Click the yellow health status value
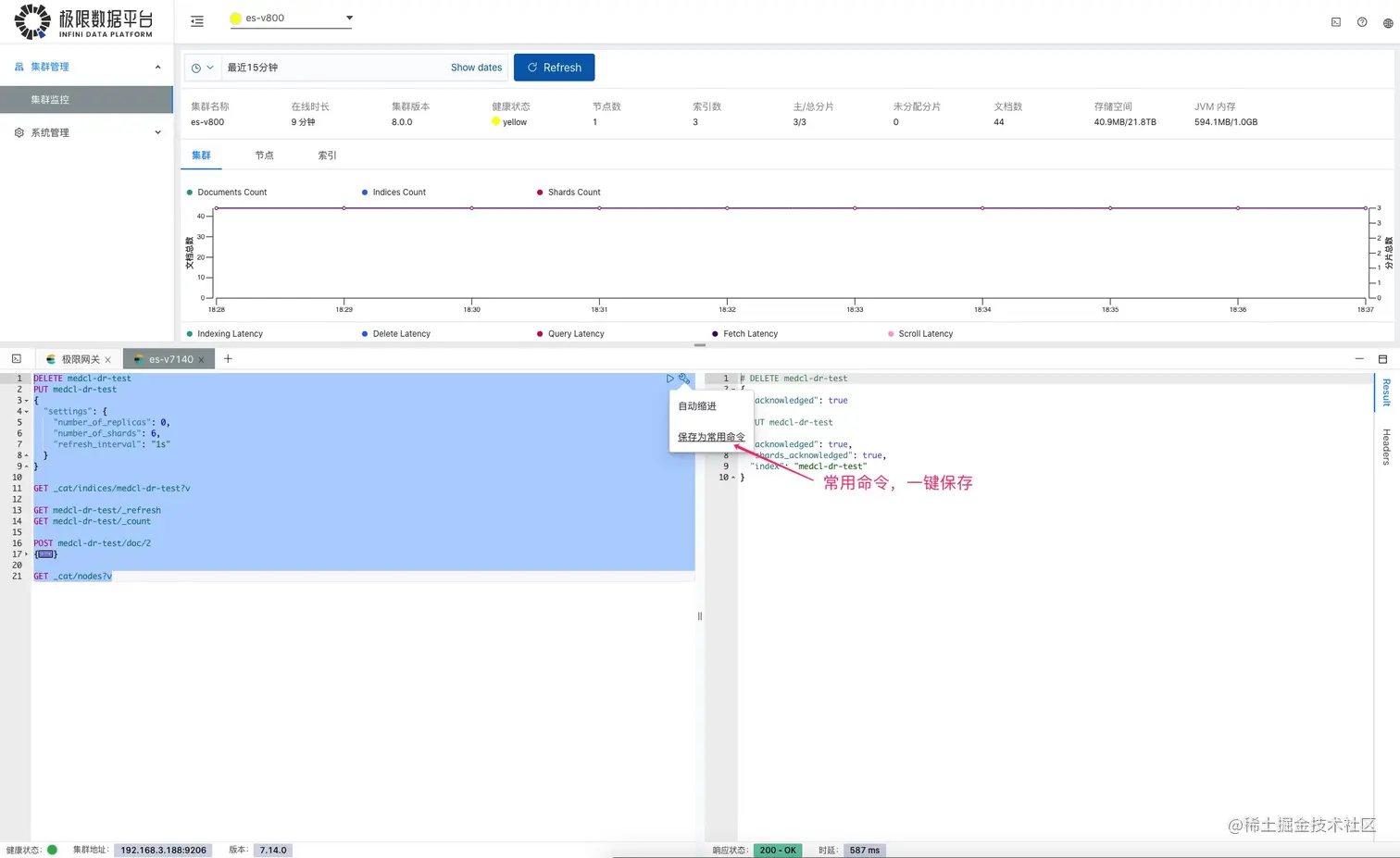 pos(509,122)
